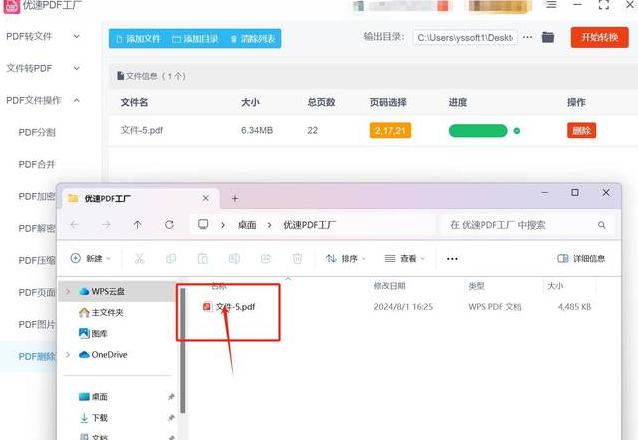
Task: Refresh the Explorer folder view
Action: pos(169,225)
